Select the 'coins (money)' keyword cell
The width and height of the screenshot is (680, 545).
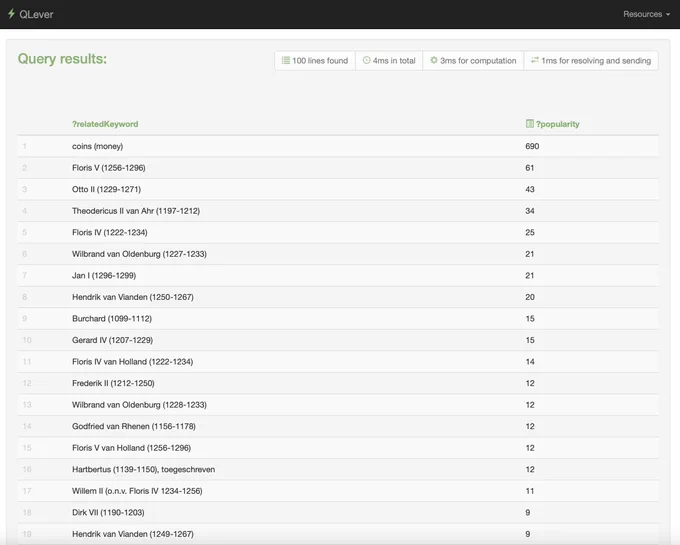pyautogui.click(x=98, y=146)
